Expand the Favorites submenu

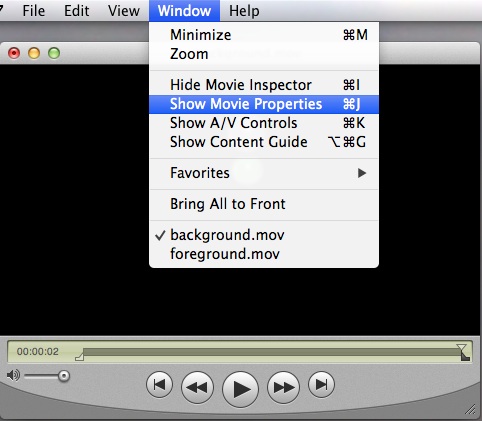pyautogui.click(x=264, y=173)
